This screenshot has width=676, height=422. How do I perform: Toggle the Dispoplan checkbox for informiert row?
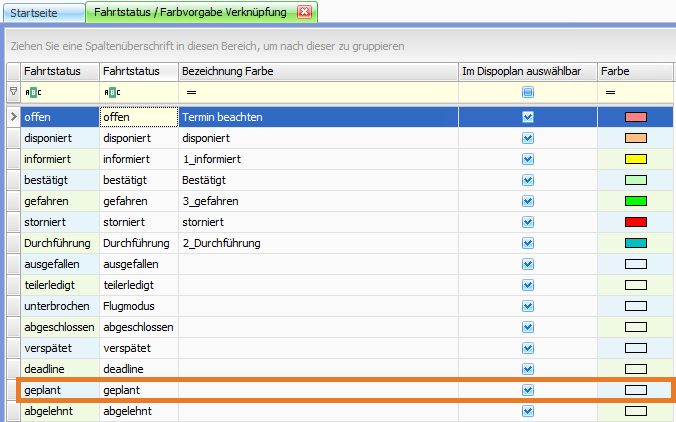coord(528,159)
